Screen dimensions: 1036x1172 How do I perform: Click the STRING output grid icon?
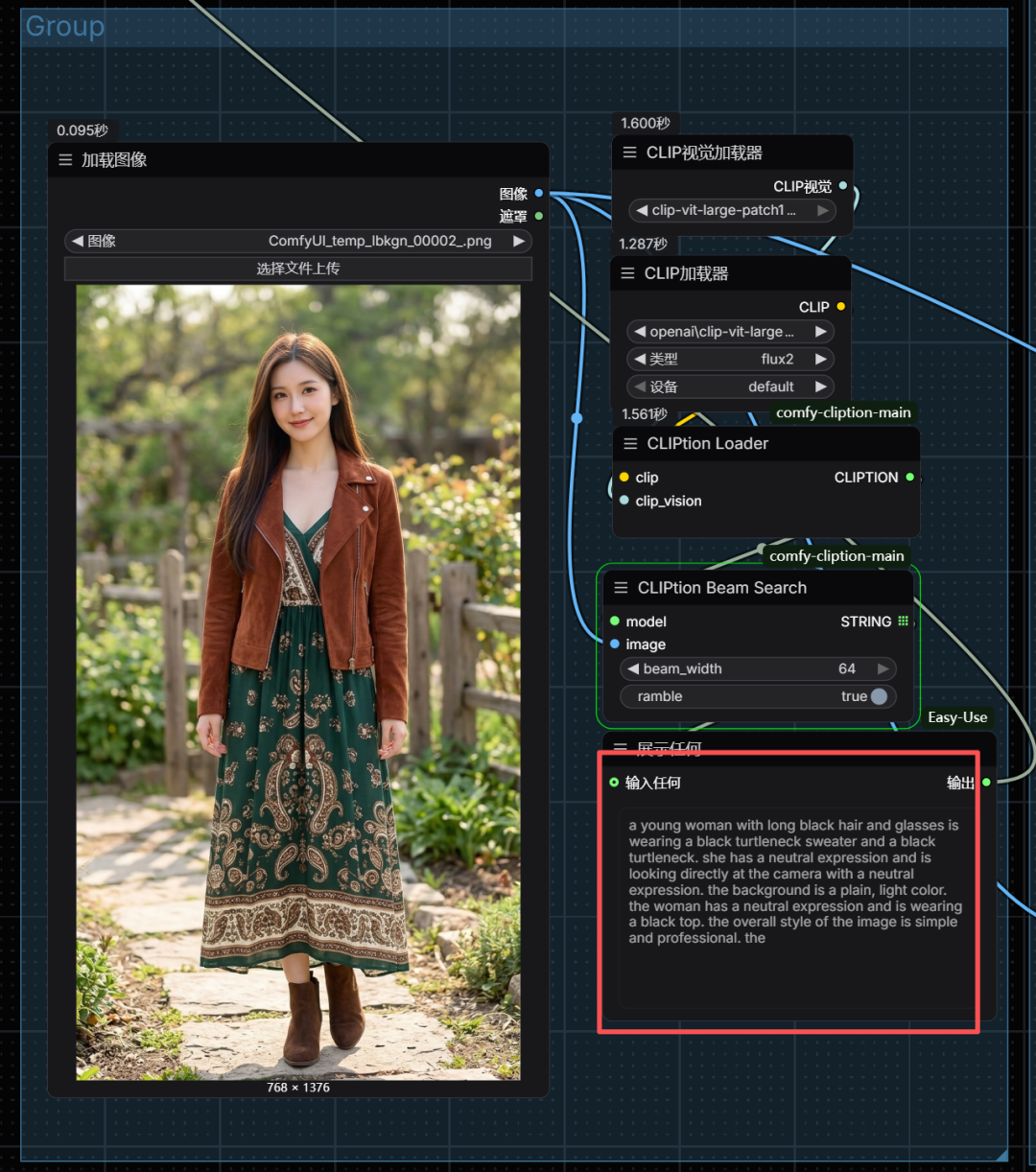pyautogui.click(x=903, y=621)
